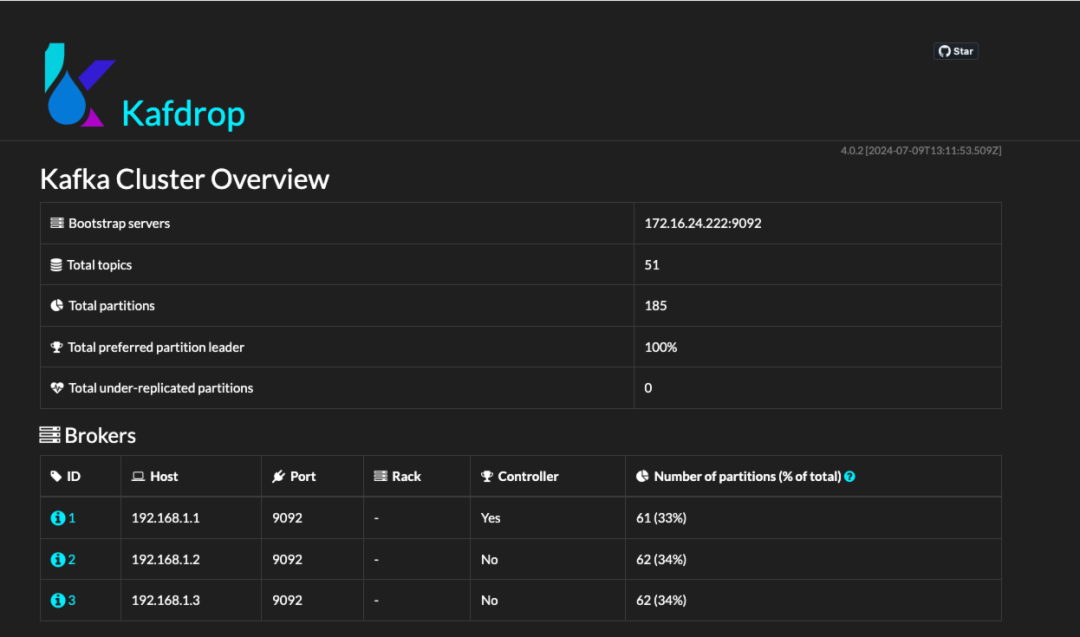Click the Controller column trophy icon
The image size is (1080, 637).
click(x=487, y=476)
